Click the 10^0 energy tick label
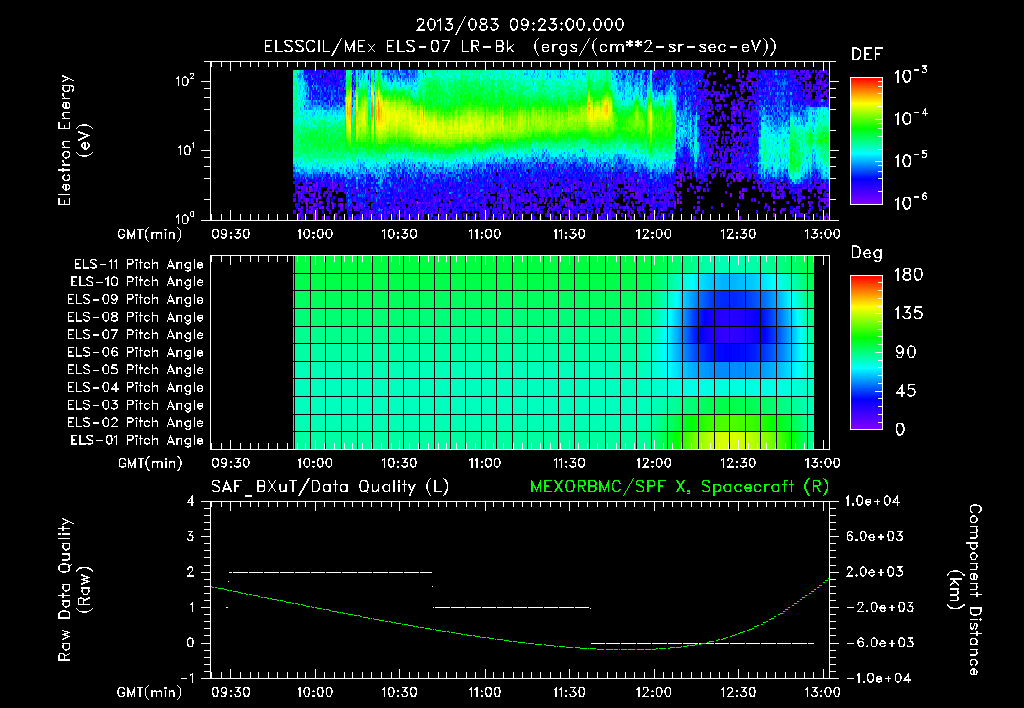This screenshot has height=708, width=1024. tap(185, 217)
